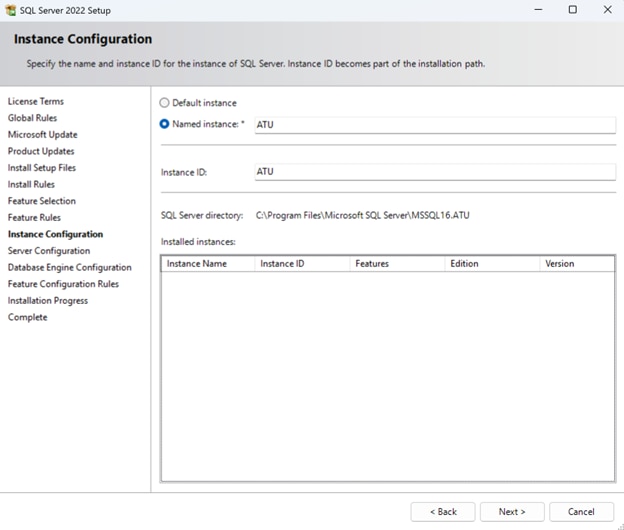Click the Installed instances label
The height and width of the screenshot is (530, 624).
198,242
